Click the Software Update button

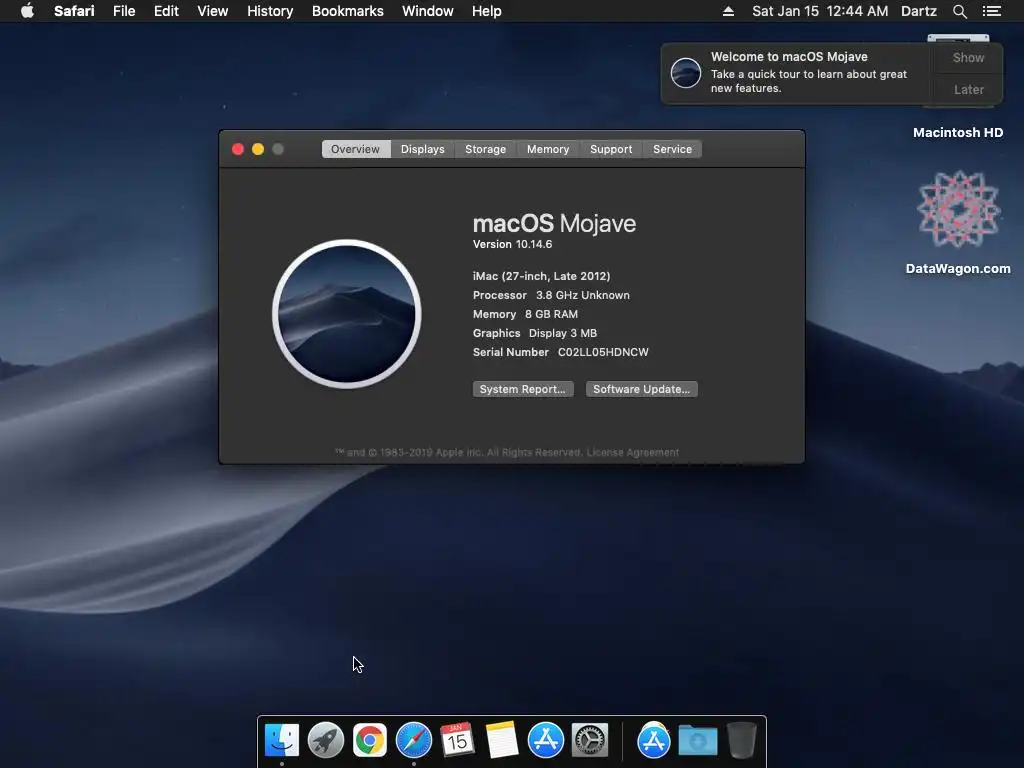point(641,389)
